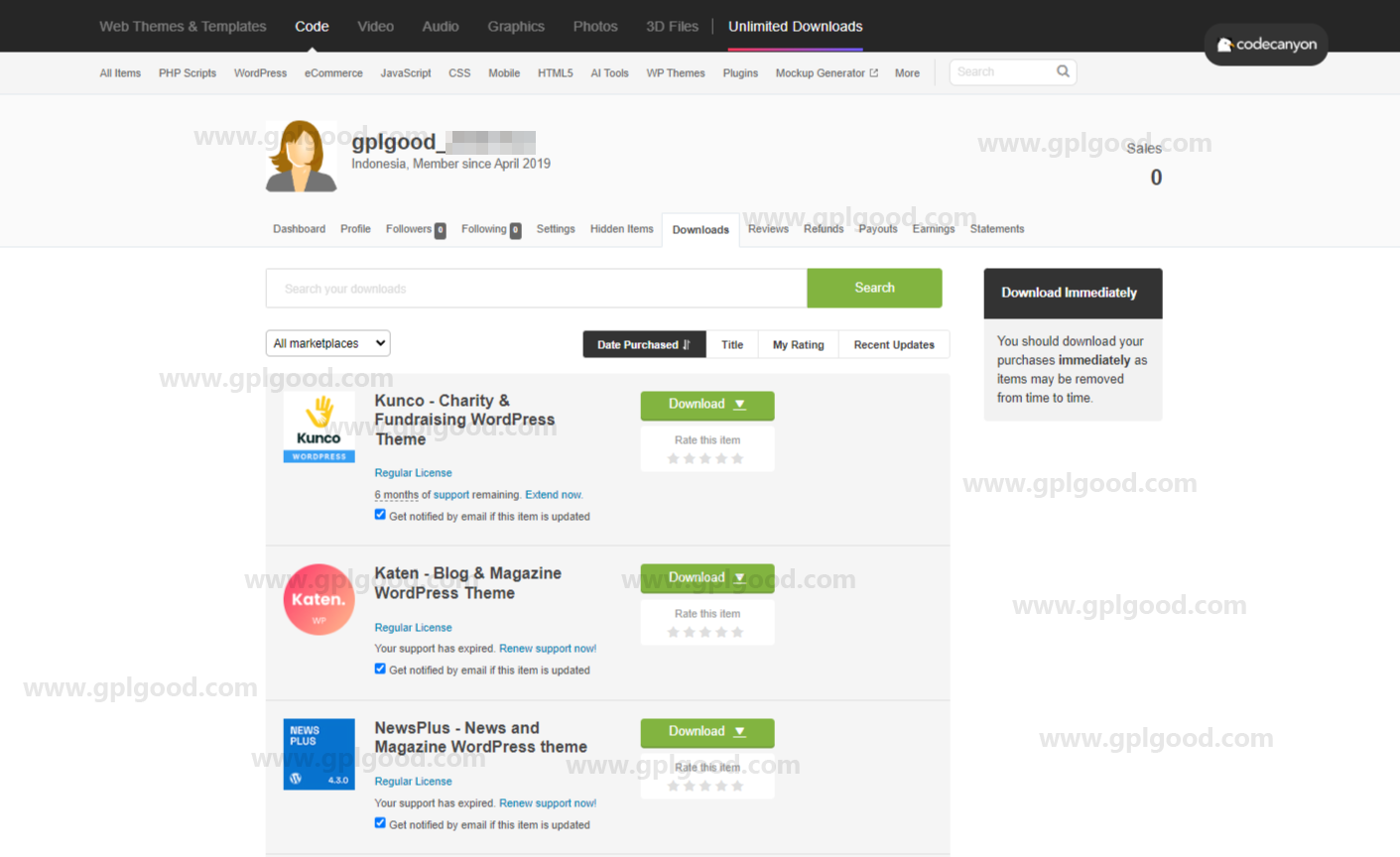Browse JavaScript category

coord(406,73)
